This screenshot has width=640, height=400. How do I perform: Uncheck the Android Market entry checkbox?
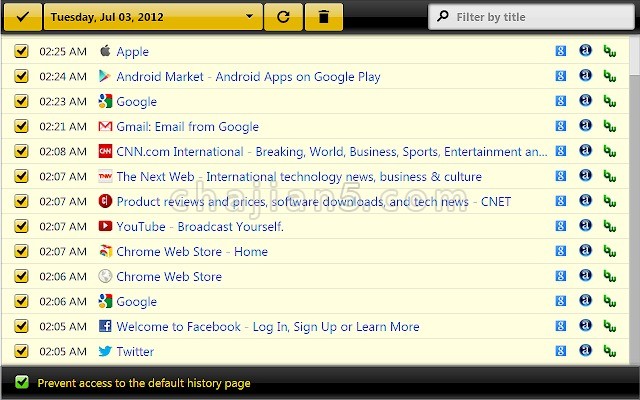(x=21, y=76)
